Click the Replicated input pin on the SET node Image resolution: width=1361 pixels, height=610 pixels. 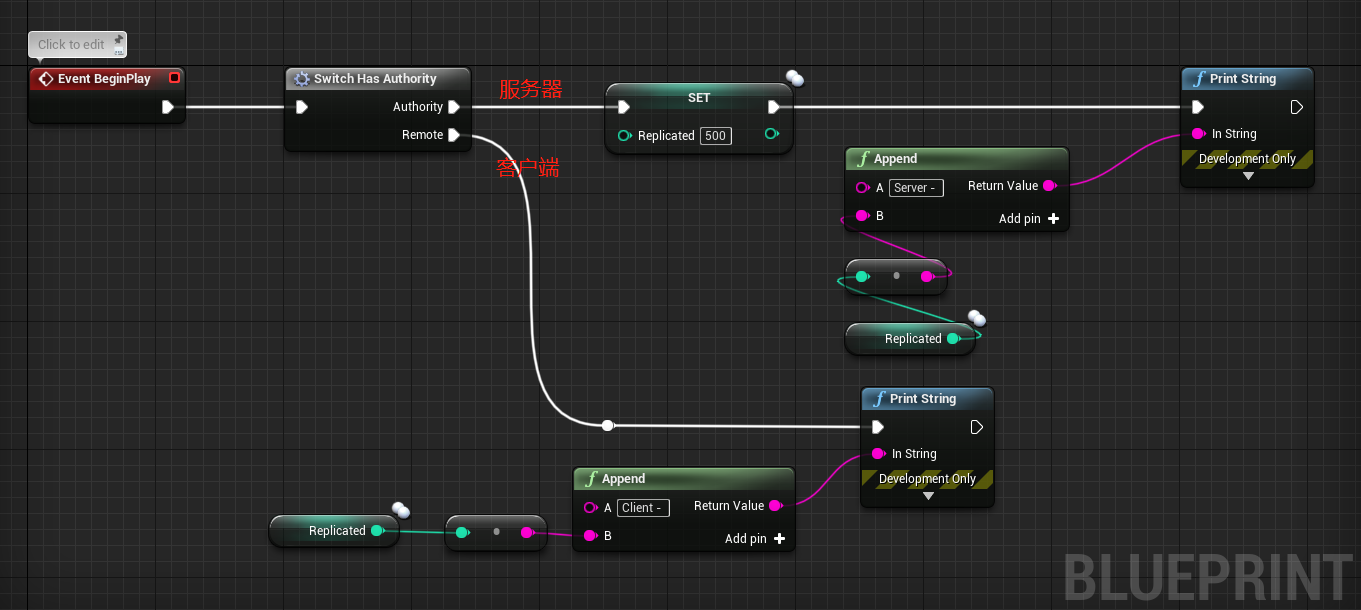pos(623,135)
